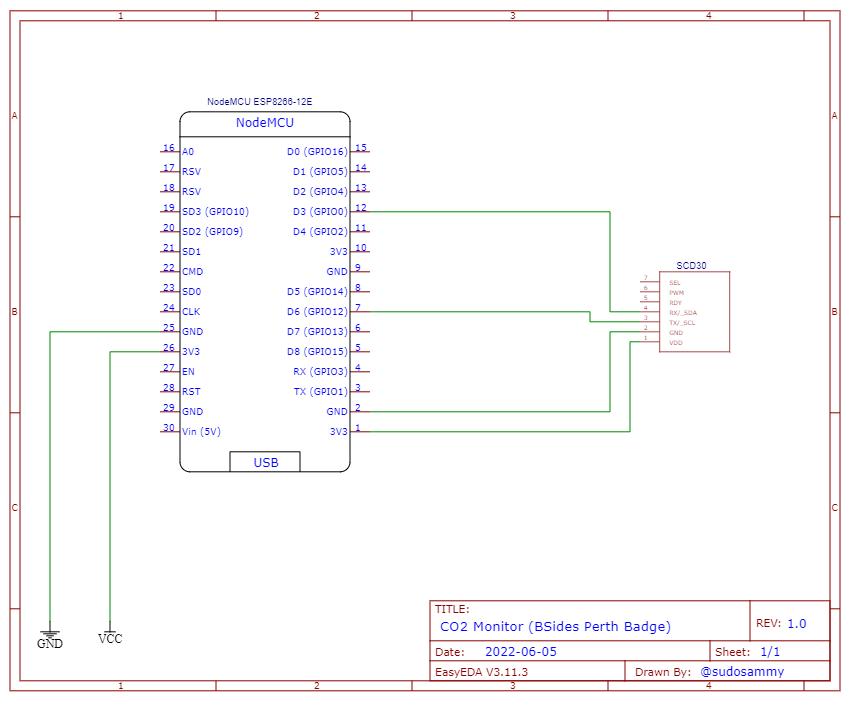Click the REV value 1.0
This screenshot has width=850, height=701.
pos(797,623)
